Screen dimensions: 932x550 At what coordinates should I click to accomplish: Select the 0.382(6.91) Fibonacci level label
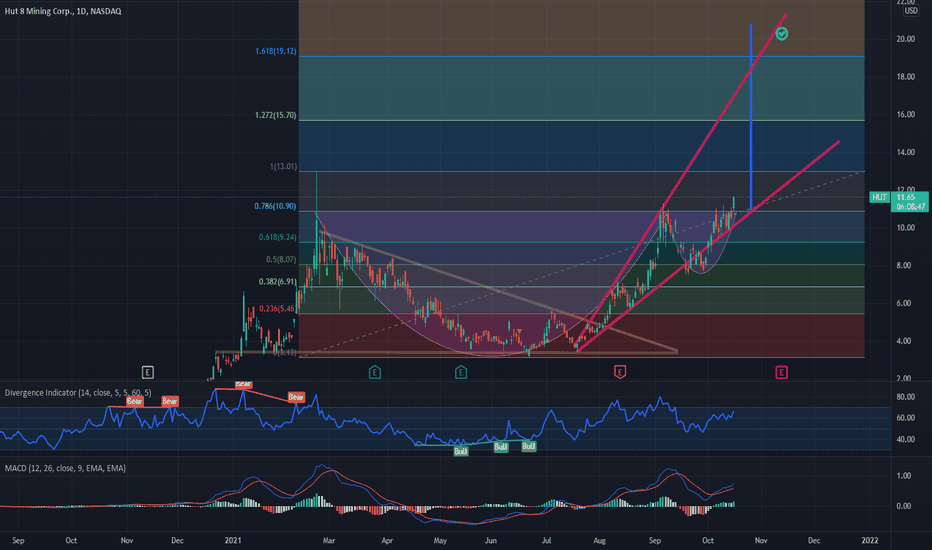(278, 282)
